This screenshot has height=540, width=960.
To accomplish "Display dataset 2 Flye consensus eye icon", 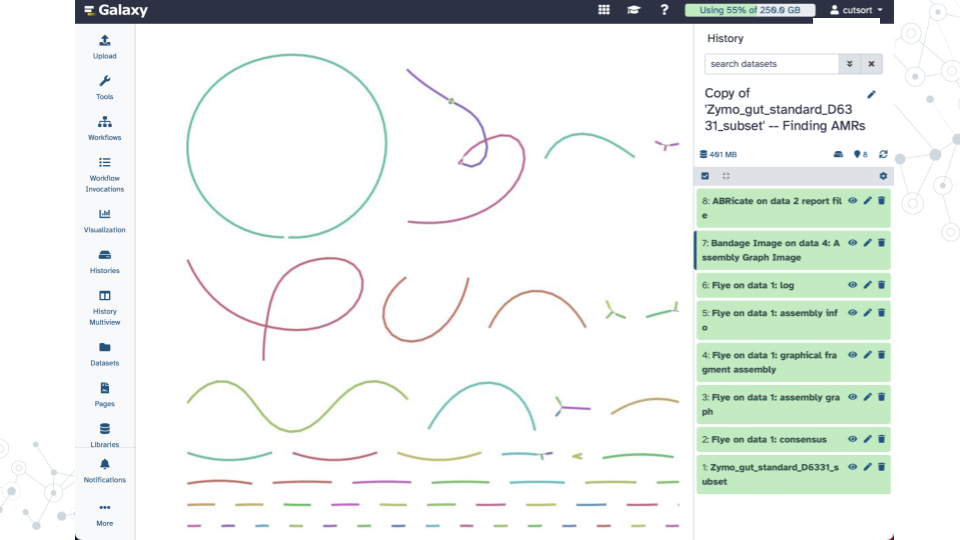I will pos(853,439).
